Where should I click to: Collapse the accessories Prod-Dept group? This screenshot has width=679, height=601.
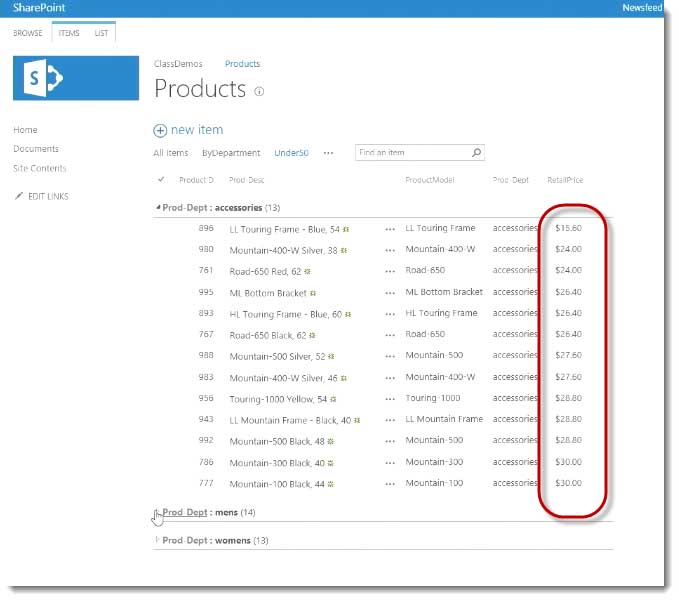(x=158, y=207)
